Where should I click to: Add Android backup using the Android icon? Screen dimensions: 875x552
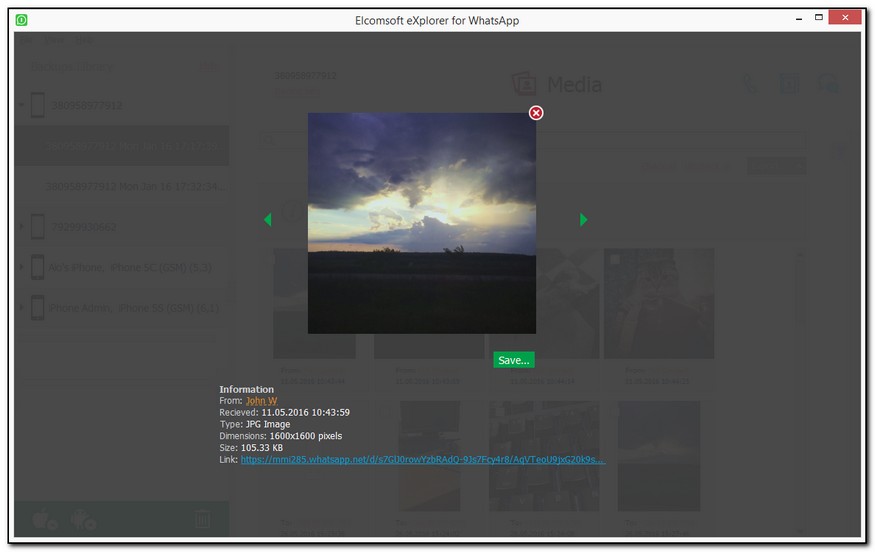[x=84, y=519]
